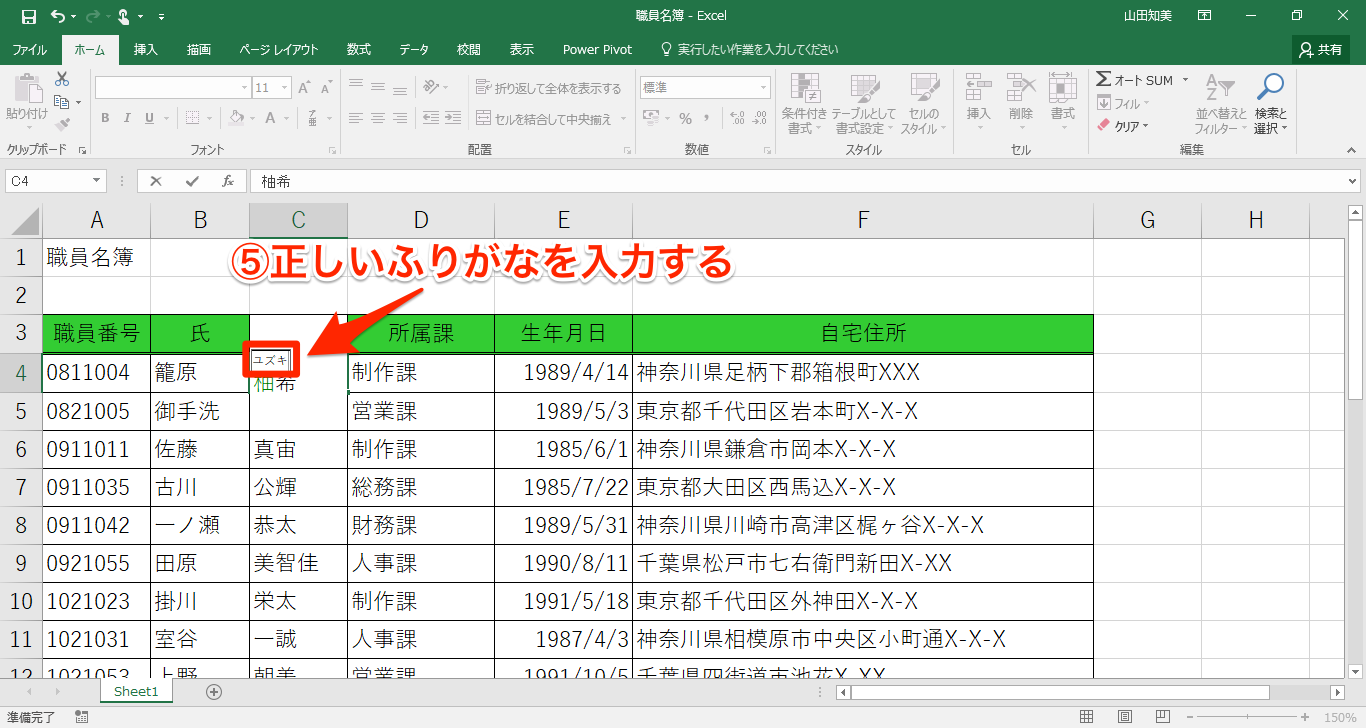Increase font size with the large A icon
This screenshot has height=728, width=1366.
pyautogui.click(x=305, y=88)
